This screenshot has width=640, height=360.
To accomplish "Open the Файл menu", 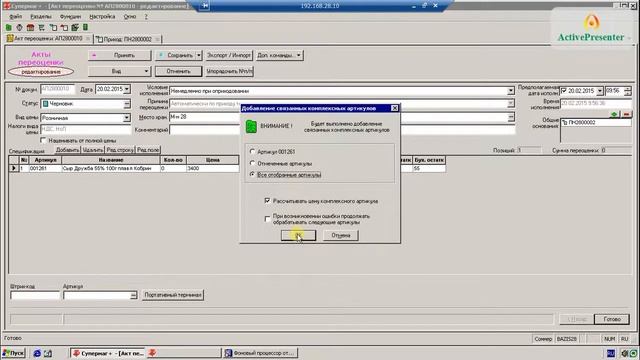I will click(x=16, y=16).
